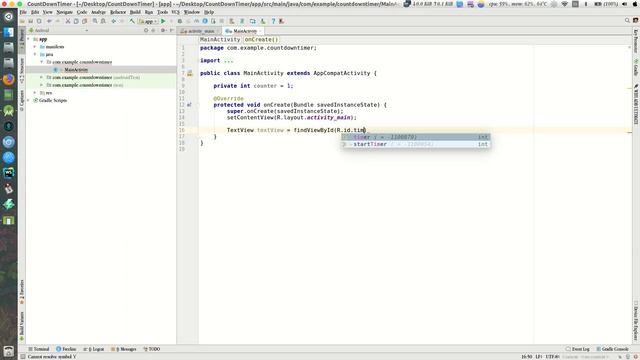Viewport: 640px width, 360px height.
Task: Click the Copy icon in toolbar
Action: [x=76, y=21]
